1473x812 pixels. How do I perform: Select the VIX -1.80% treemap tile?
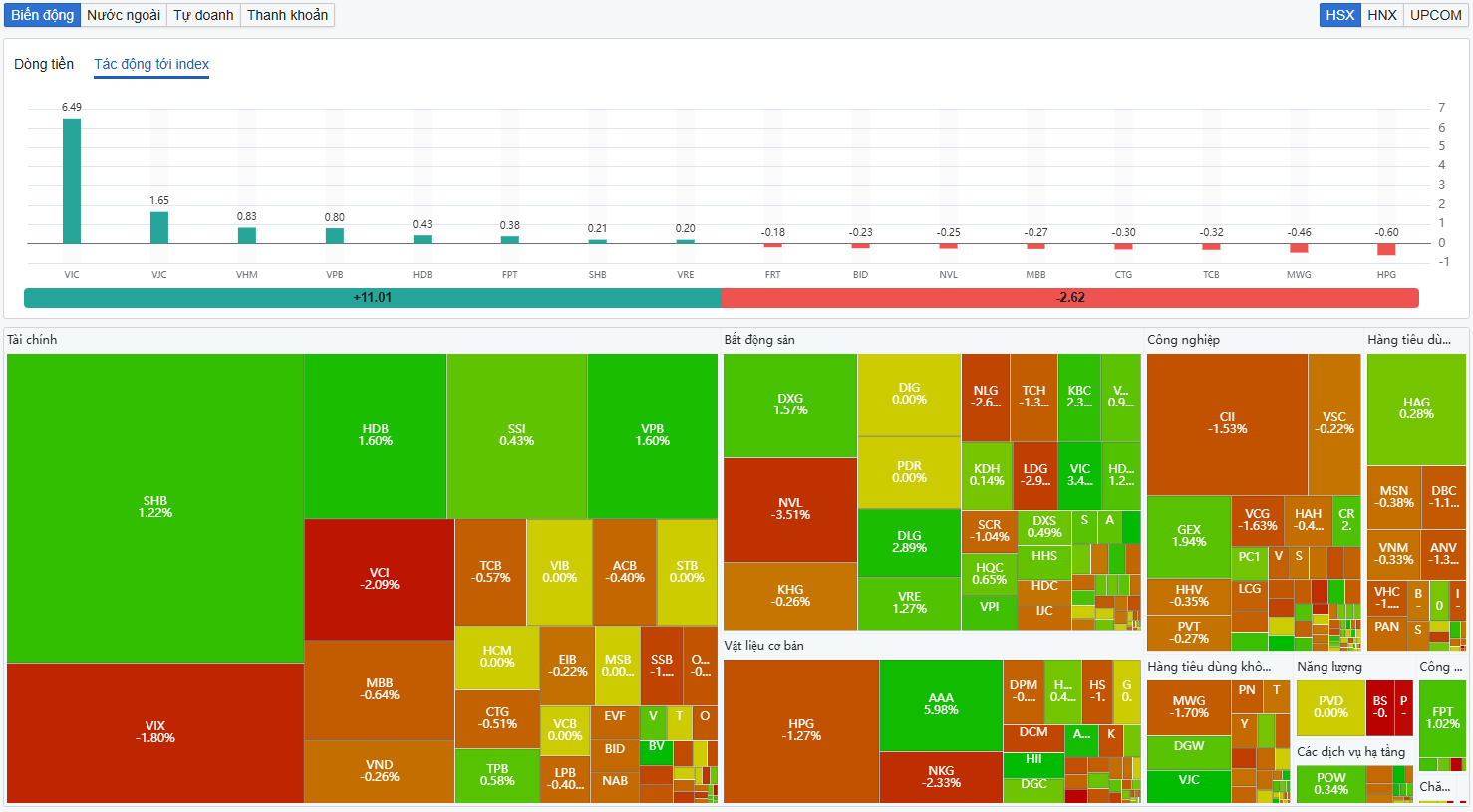[155, 732]
